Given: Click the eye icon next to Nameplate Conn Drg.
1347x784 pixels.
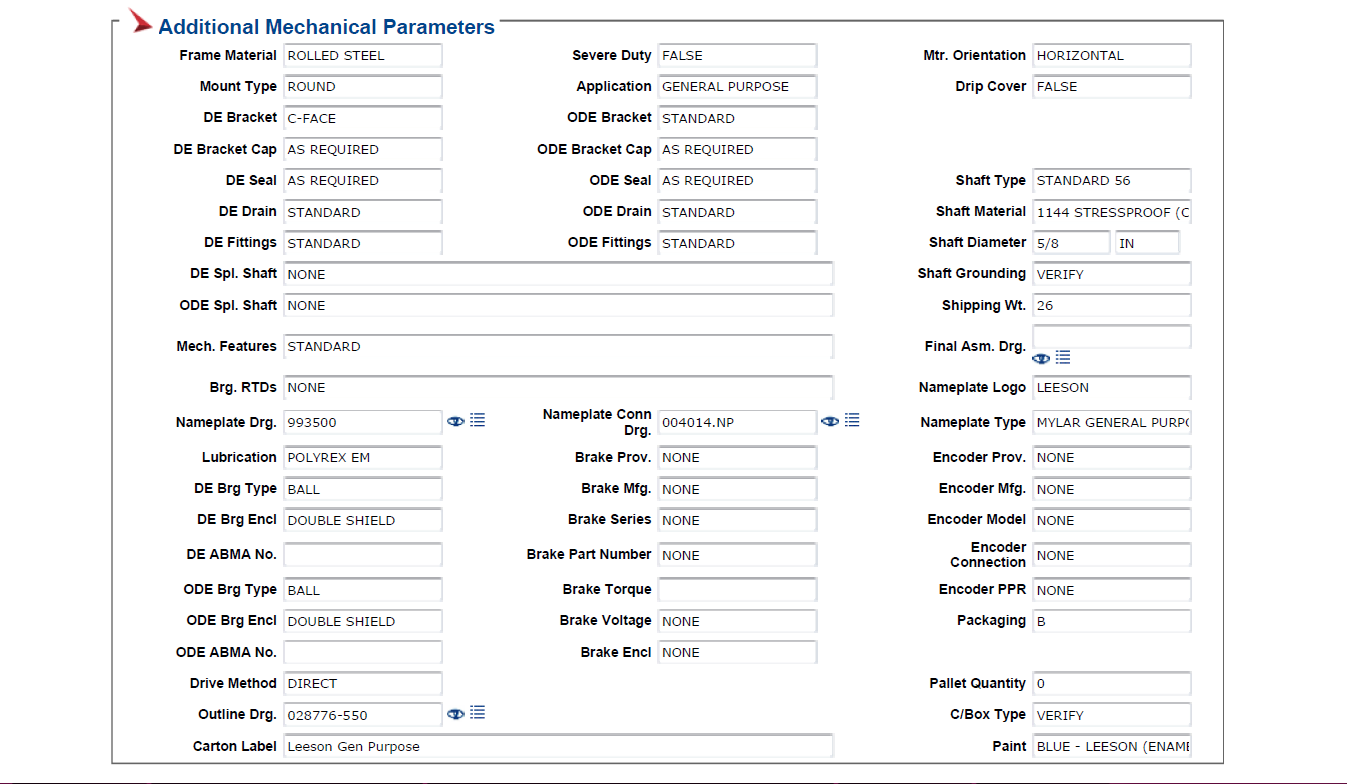Looking at the screenshot, I should [830, 421].
